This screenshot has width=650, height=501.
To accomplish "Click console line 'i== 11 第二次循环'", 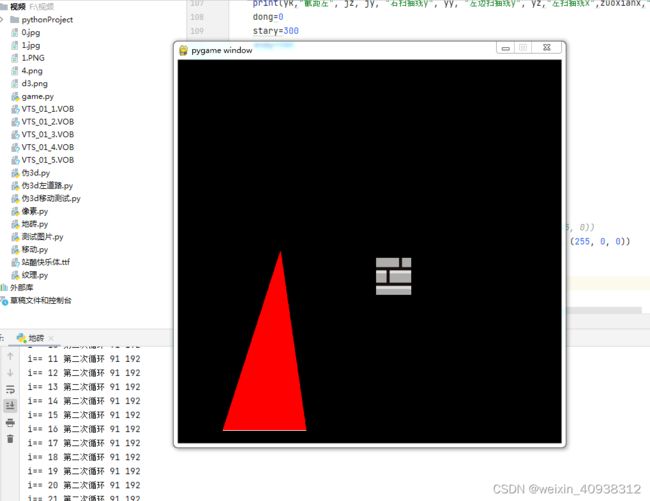I will pyautogui.click(x=84, y=359).
